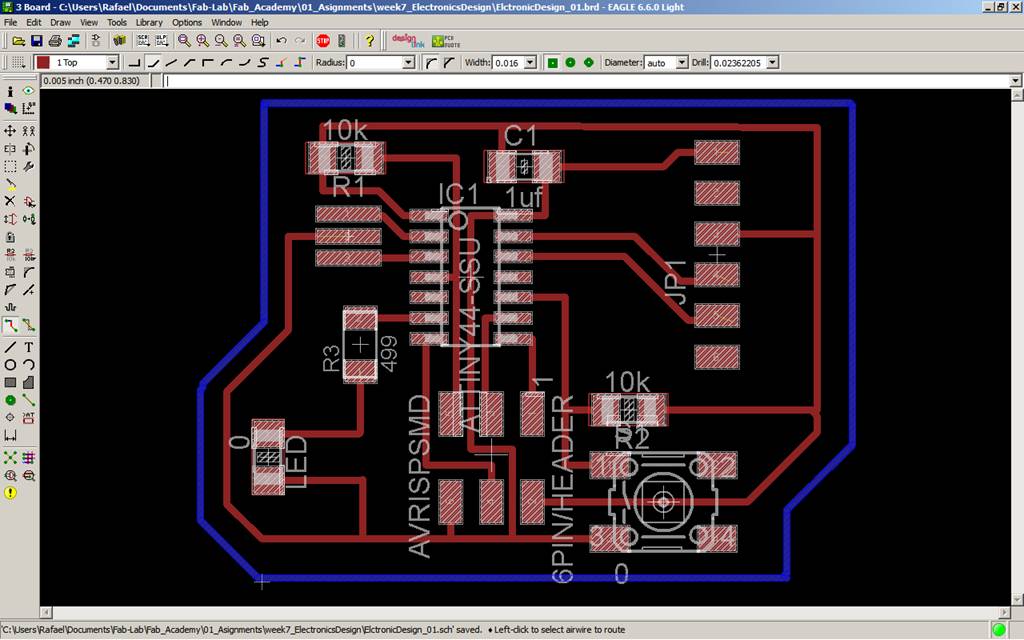This screenshot has height=640, width=1024.
Task: Select the Dimension tool
Action: [10, 436]
